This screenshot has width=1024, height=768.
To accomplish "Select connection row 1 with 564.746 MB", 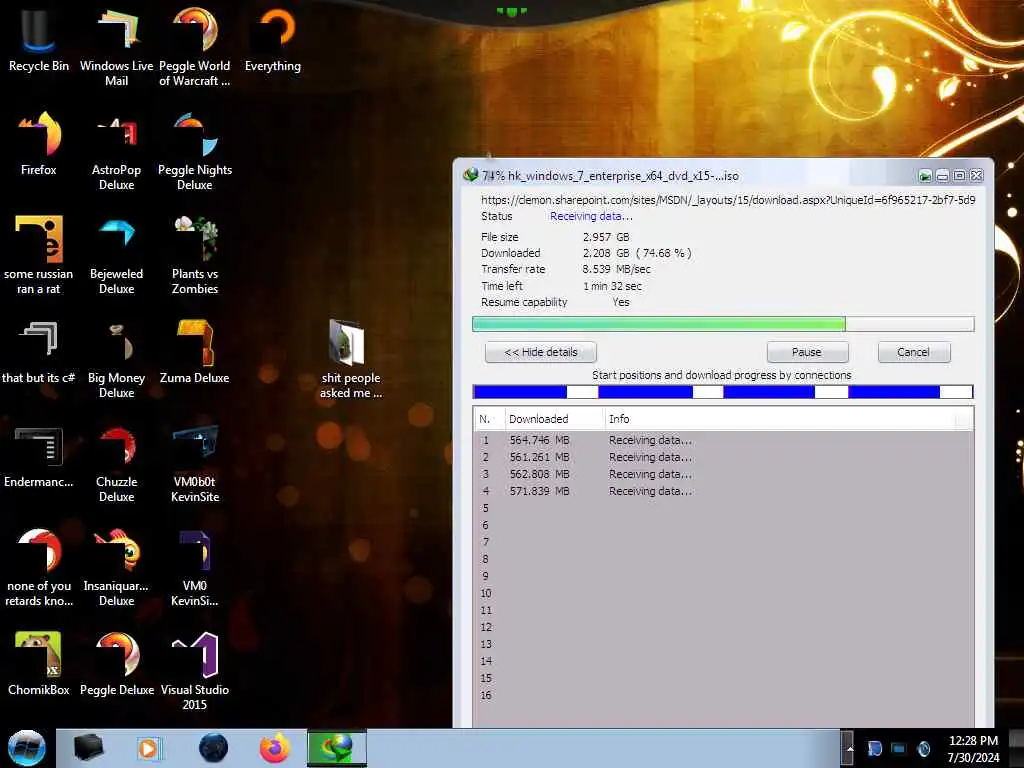I will pos(723,440).
